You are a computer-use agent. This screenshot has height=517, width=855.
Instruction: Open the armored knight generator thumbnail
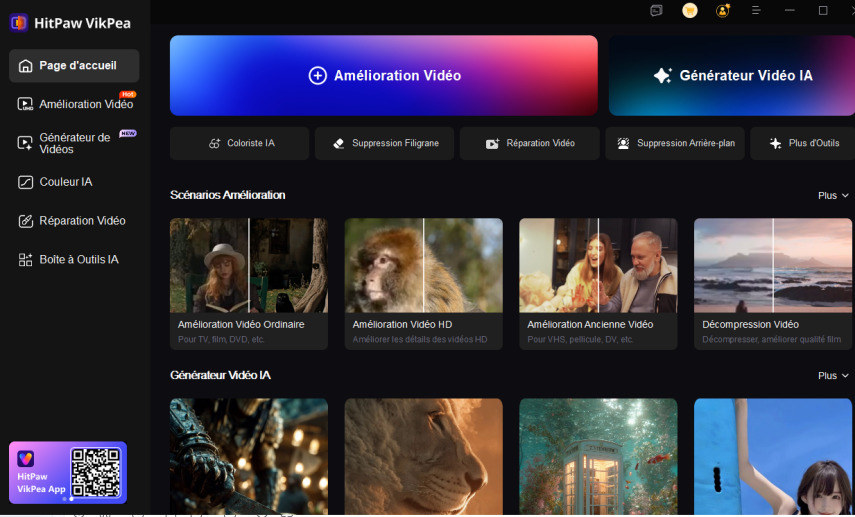point(249,456)
